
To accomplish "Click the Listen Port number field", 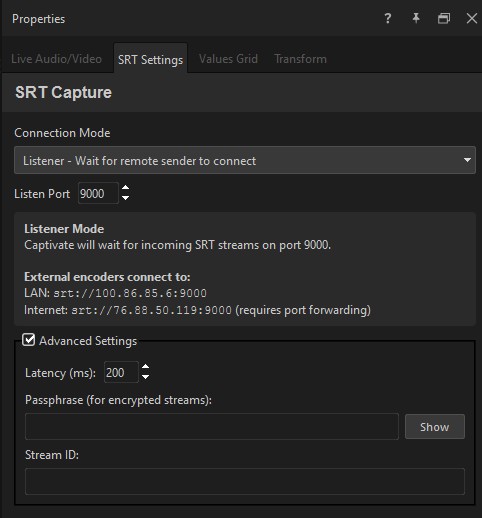I will click(98, 194).
